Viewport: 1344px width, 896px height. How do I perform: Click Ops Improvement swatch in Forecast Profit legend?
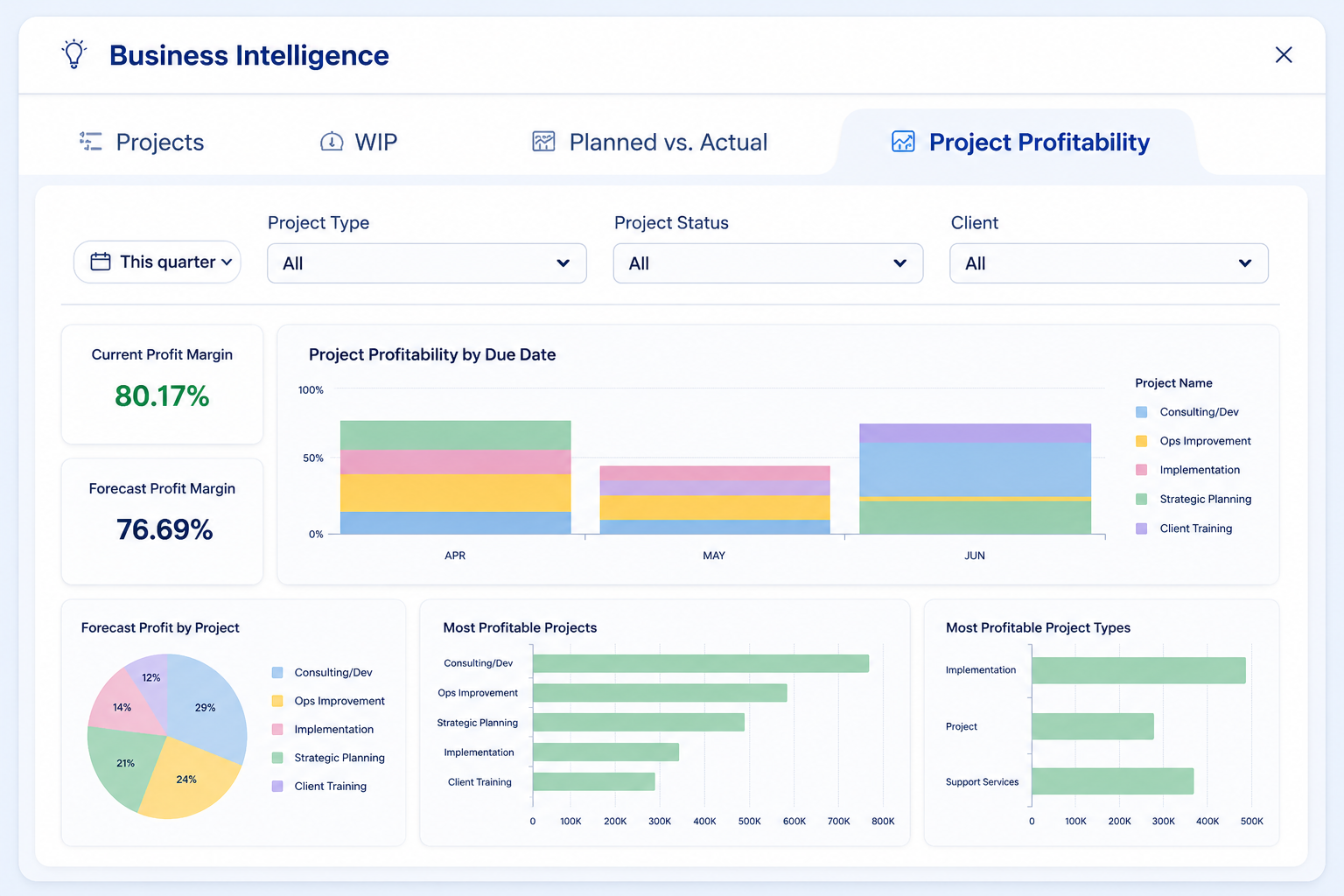point(277,701)
